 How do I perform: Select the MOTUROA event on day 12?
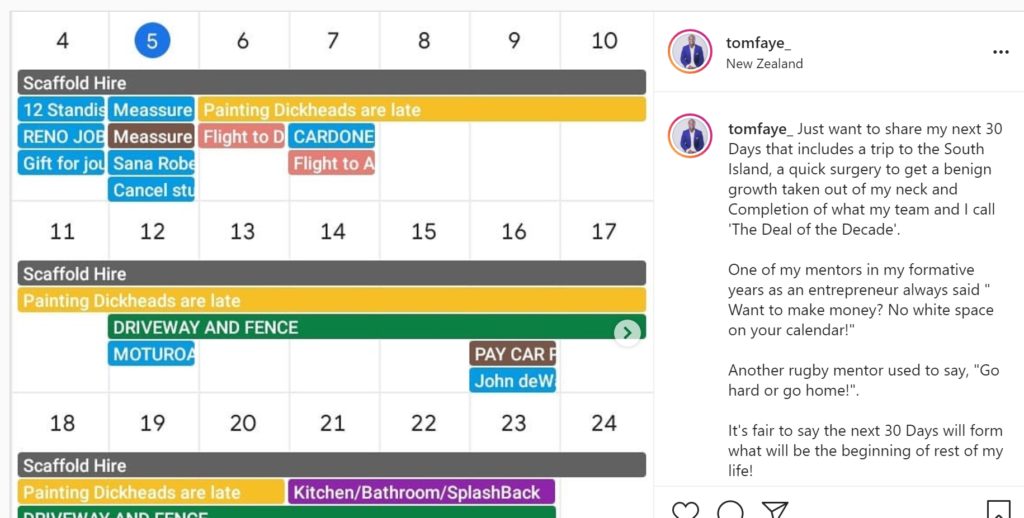click(x=152, y=354)
